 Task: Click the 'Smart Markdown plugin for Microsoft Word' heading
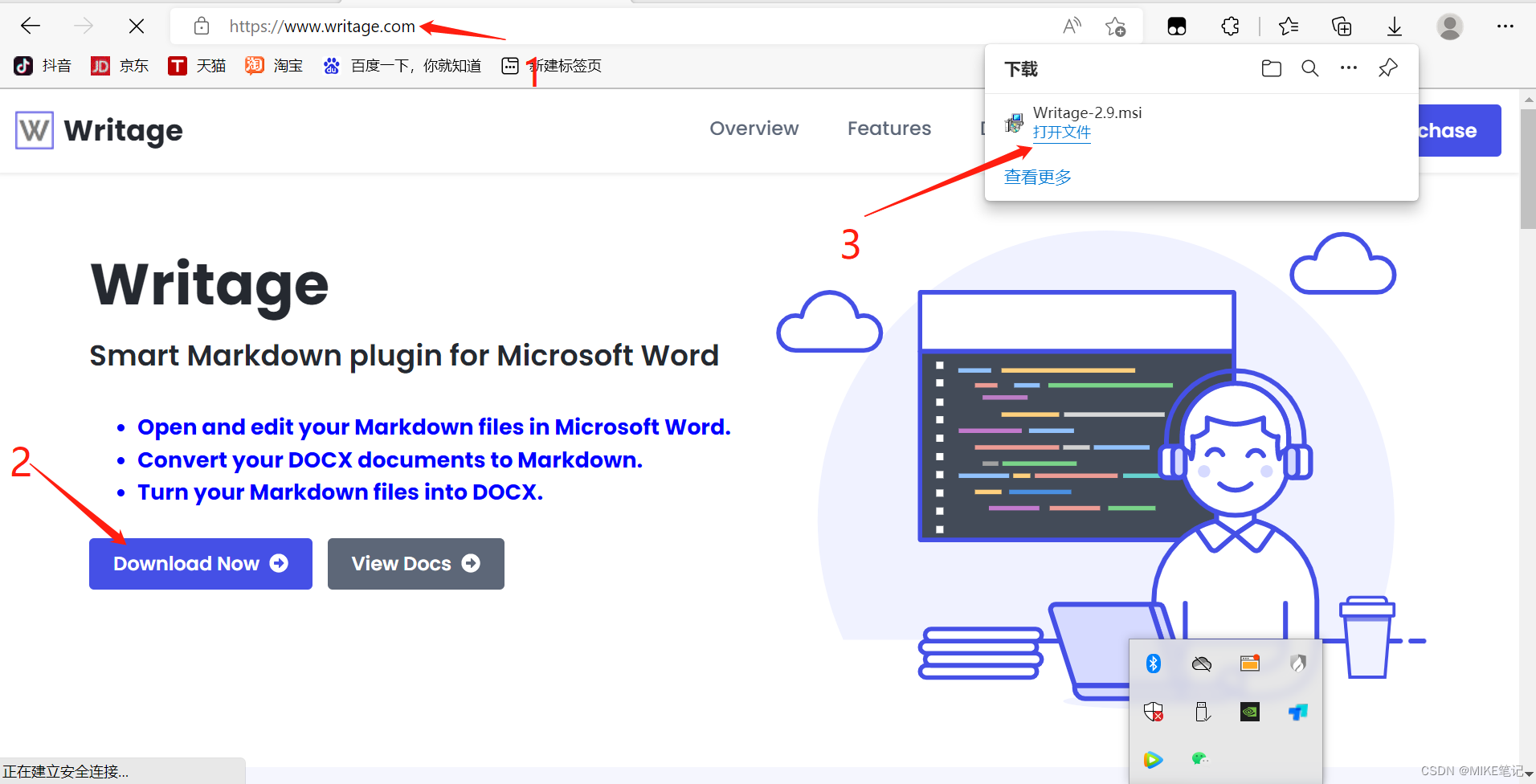coord(404,356)
